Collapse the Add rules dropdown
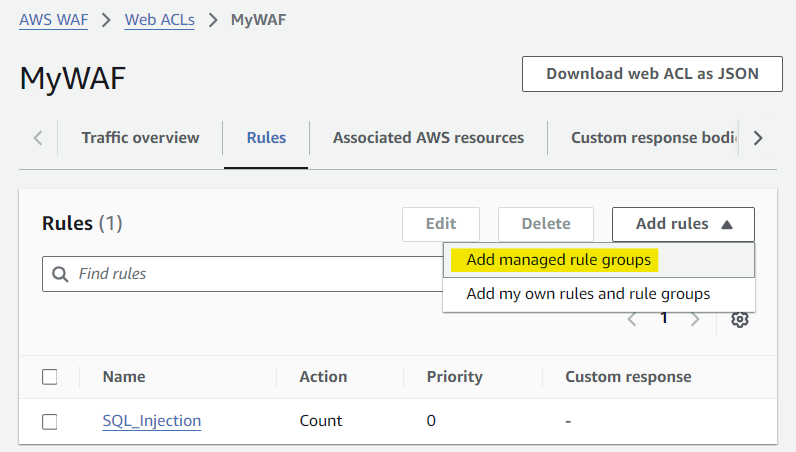 pyautogui.click(x=683, y=224)
